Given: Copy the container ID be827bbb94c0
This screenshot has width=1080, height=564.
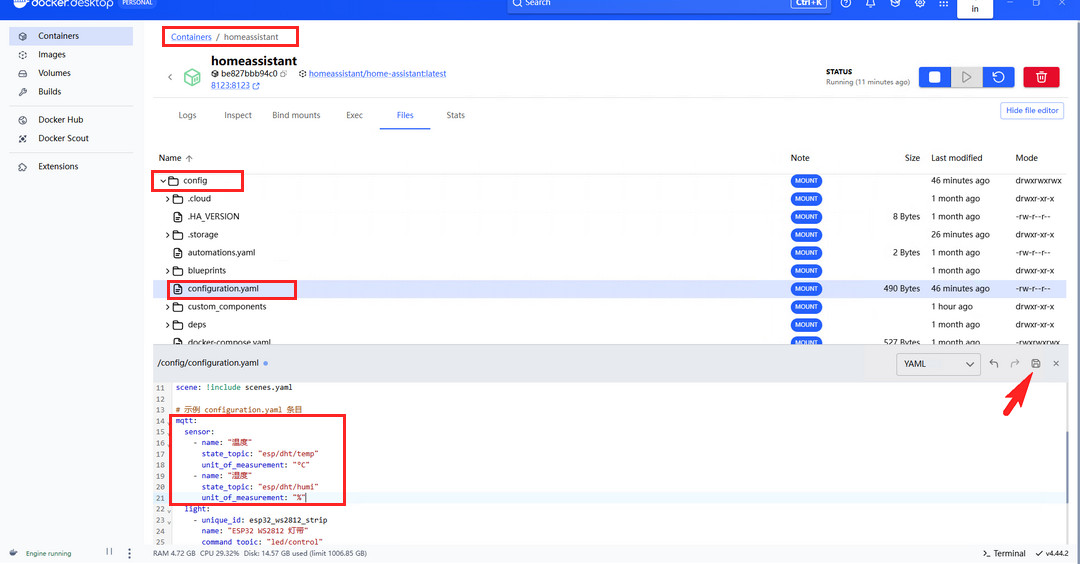Looking at the screenshot, I should [284, 74].
